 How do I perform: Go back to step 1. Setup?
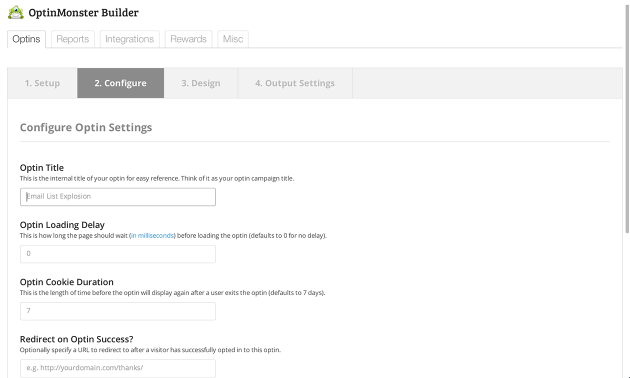(42, 83)
